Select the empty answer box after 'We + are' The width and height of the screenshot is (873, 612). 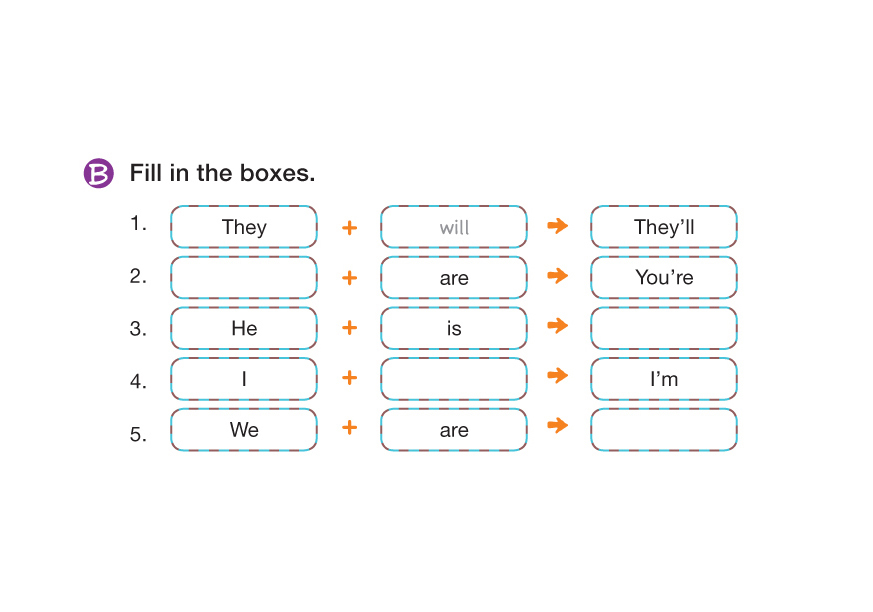(664, 429)
